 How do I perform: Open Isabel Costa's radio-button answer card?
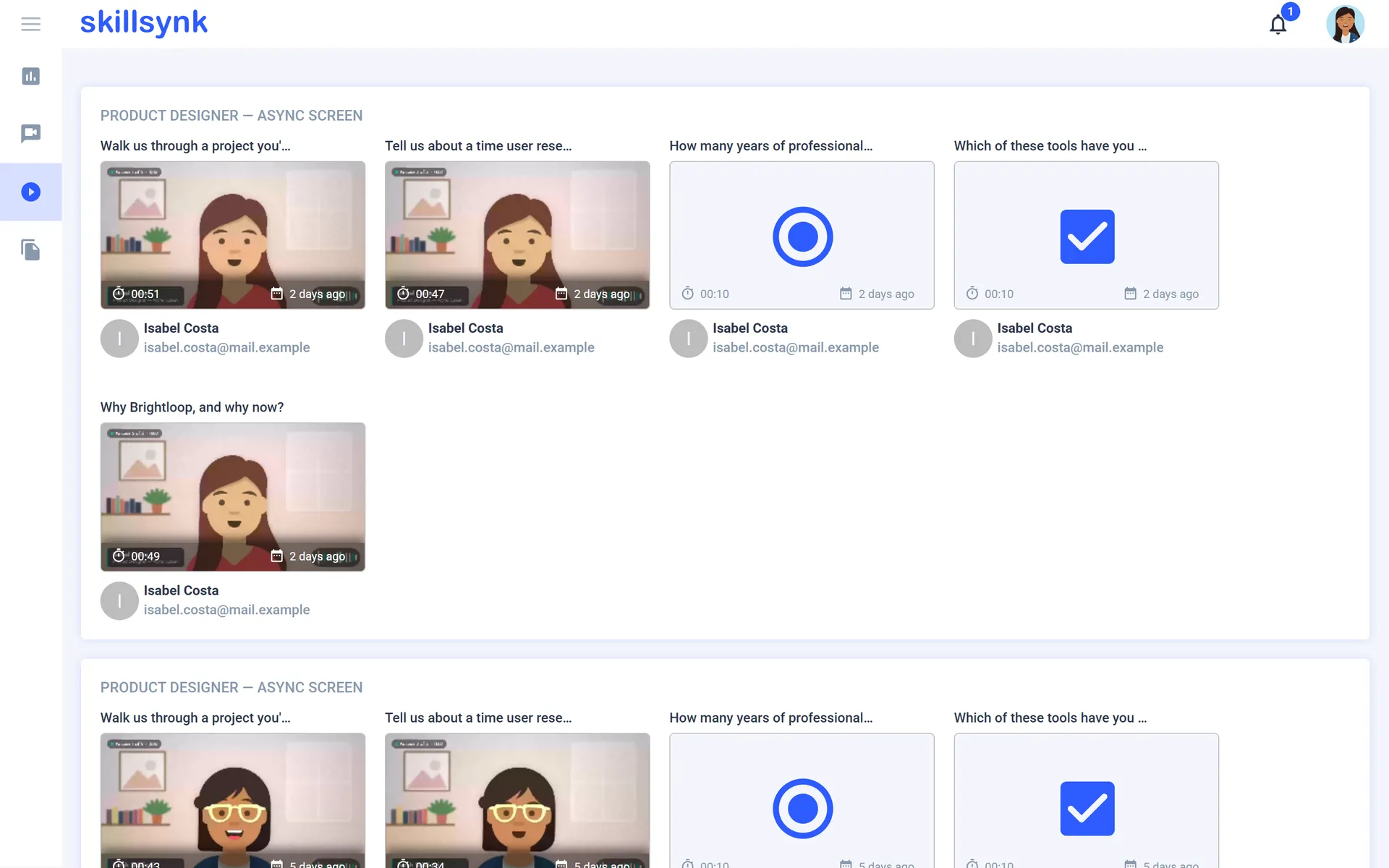(802, 235)
